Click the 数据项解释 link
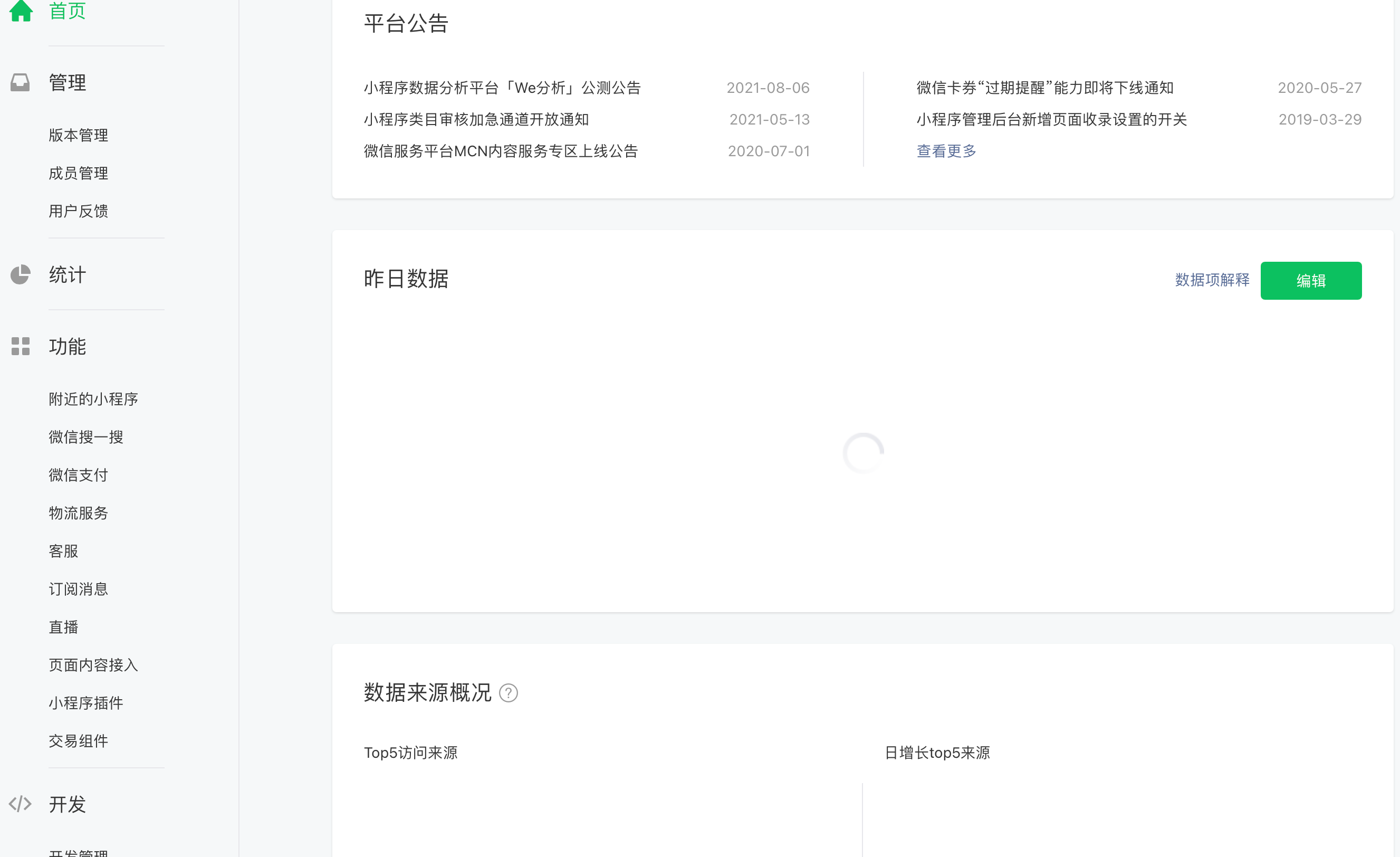1400x857 pixels. [1211, 280]
